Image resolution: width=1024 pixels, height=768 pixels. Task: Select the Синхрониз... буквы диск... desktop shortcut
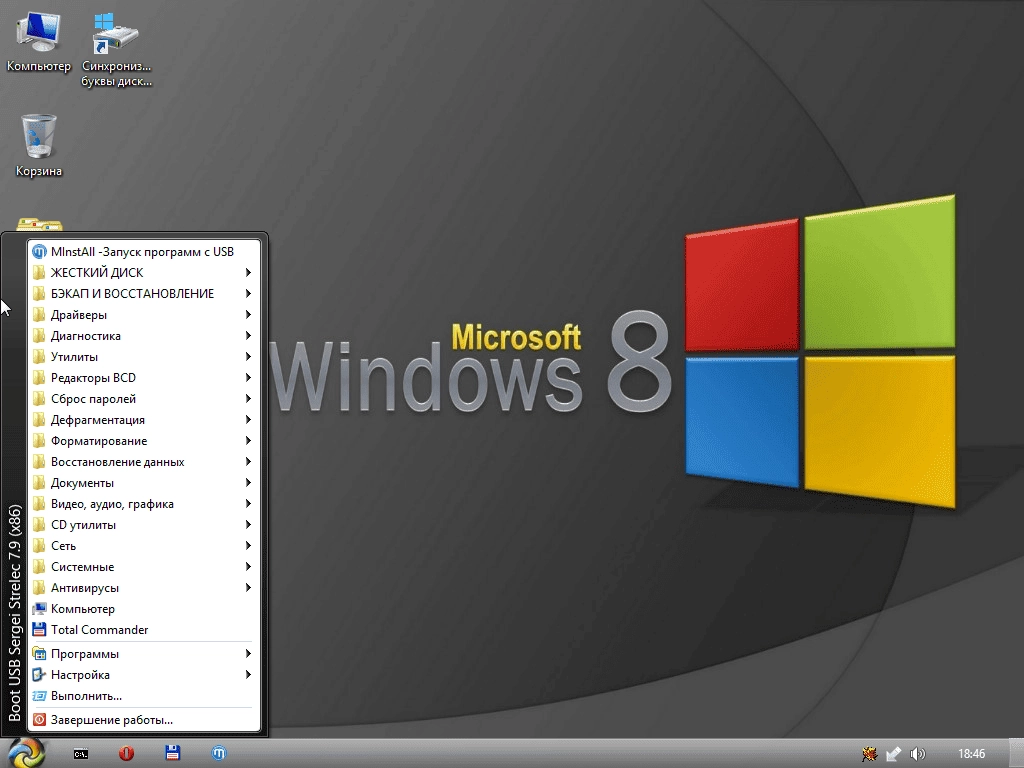[x=116, y=50]
